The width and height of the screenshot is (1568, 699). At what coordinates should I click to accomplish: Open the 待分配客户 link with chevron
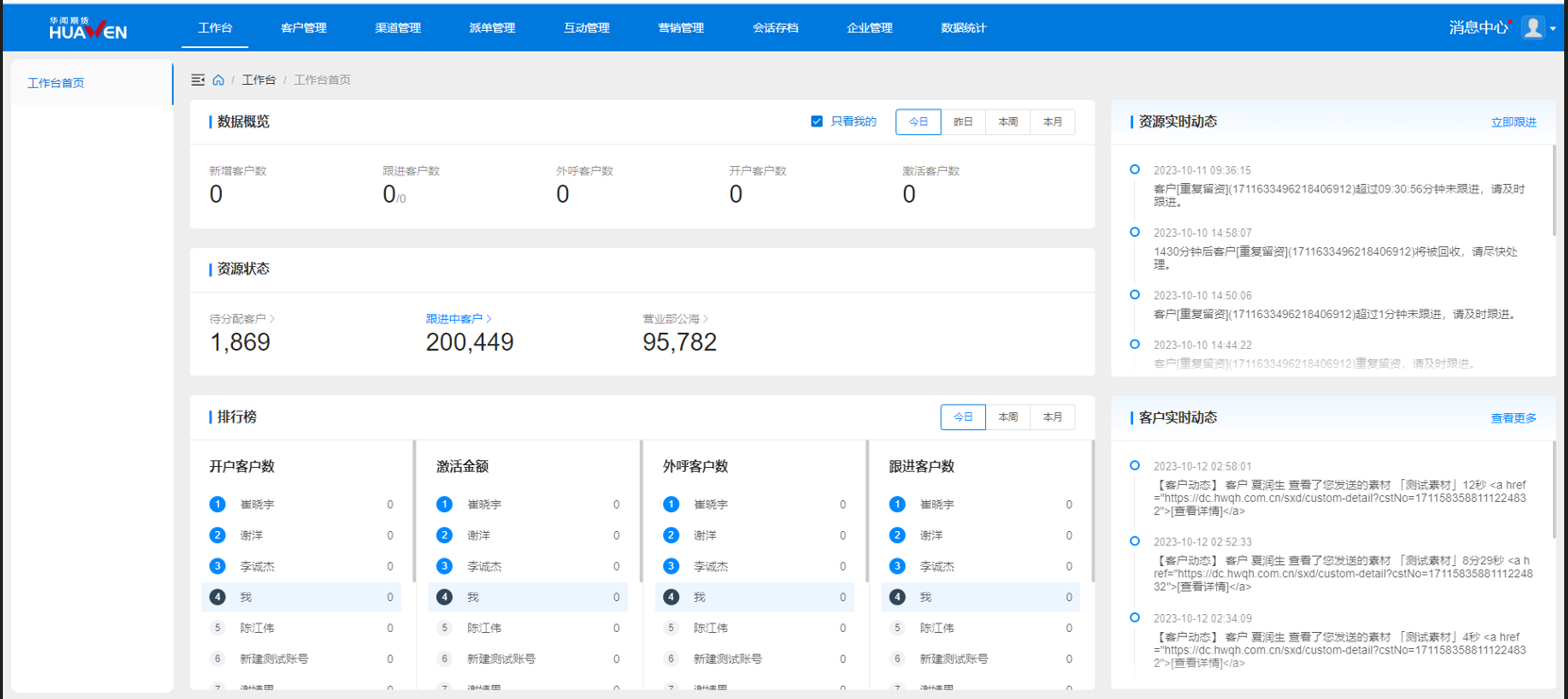(242, 319)
